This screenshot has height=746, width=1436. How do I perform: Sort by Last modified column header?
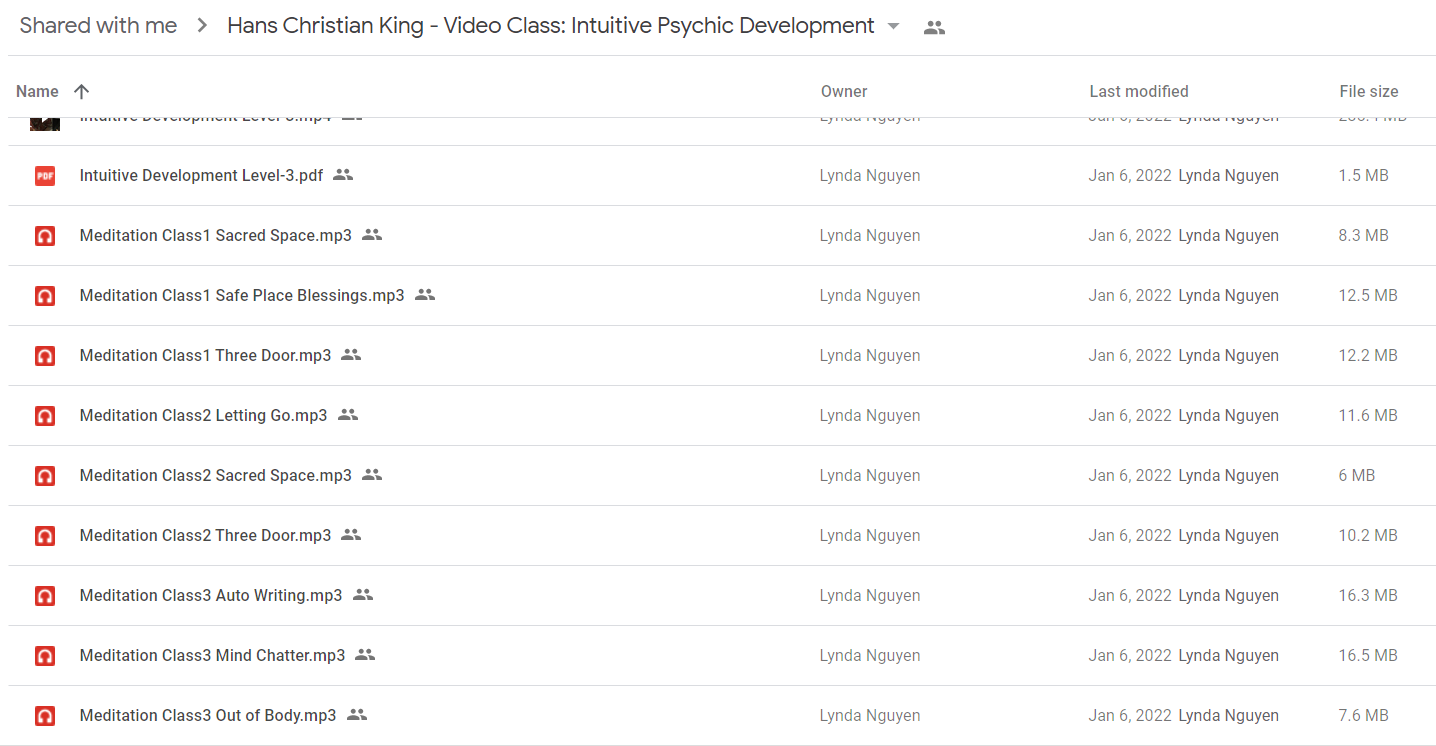(x=1139, y=91)
